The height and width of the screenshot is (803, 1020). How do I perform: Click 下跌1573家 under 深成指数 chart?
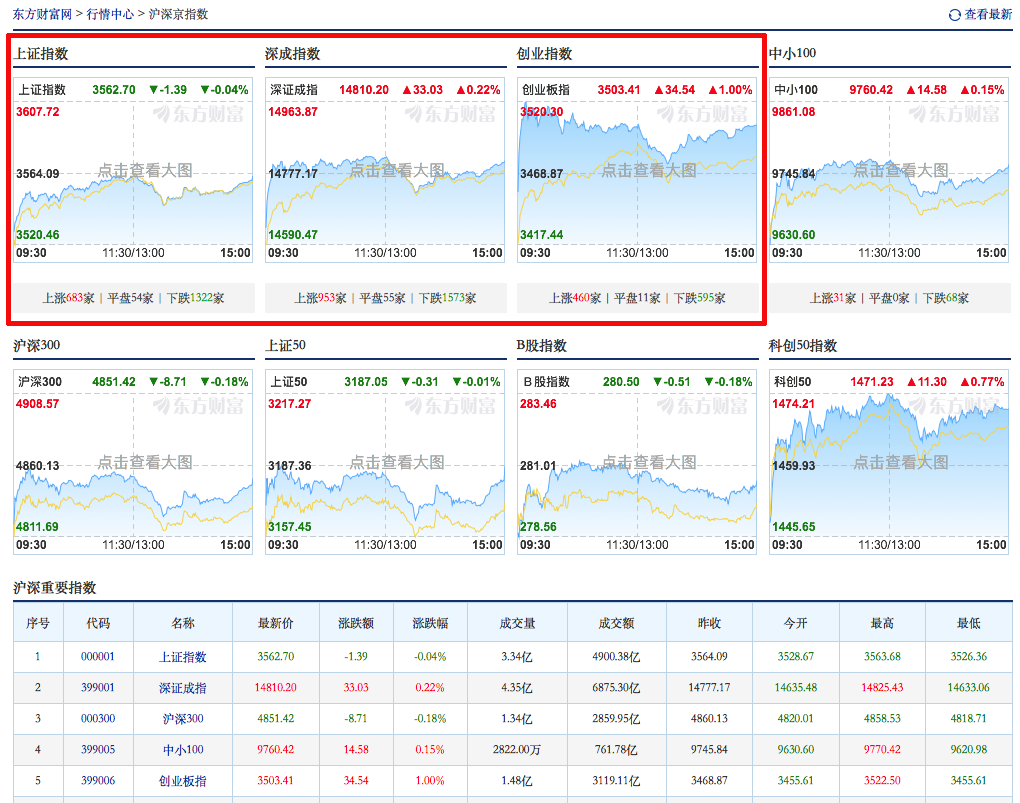pyautogui.click(x=448, y=298)
